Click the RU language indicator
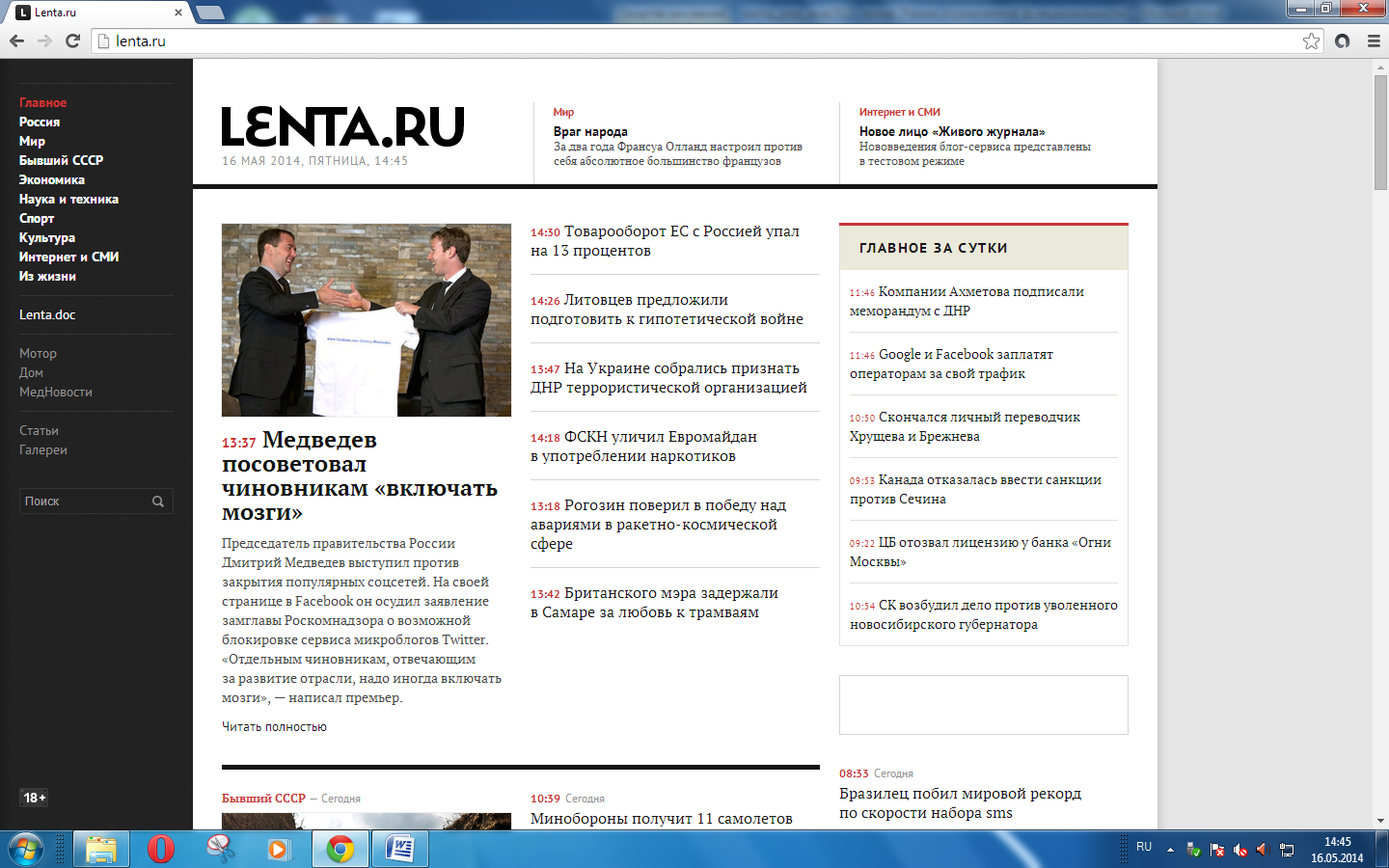The width and height of the screenshot is (1389, 868). (x=1144, y=847)
